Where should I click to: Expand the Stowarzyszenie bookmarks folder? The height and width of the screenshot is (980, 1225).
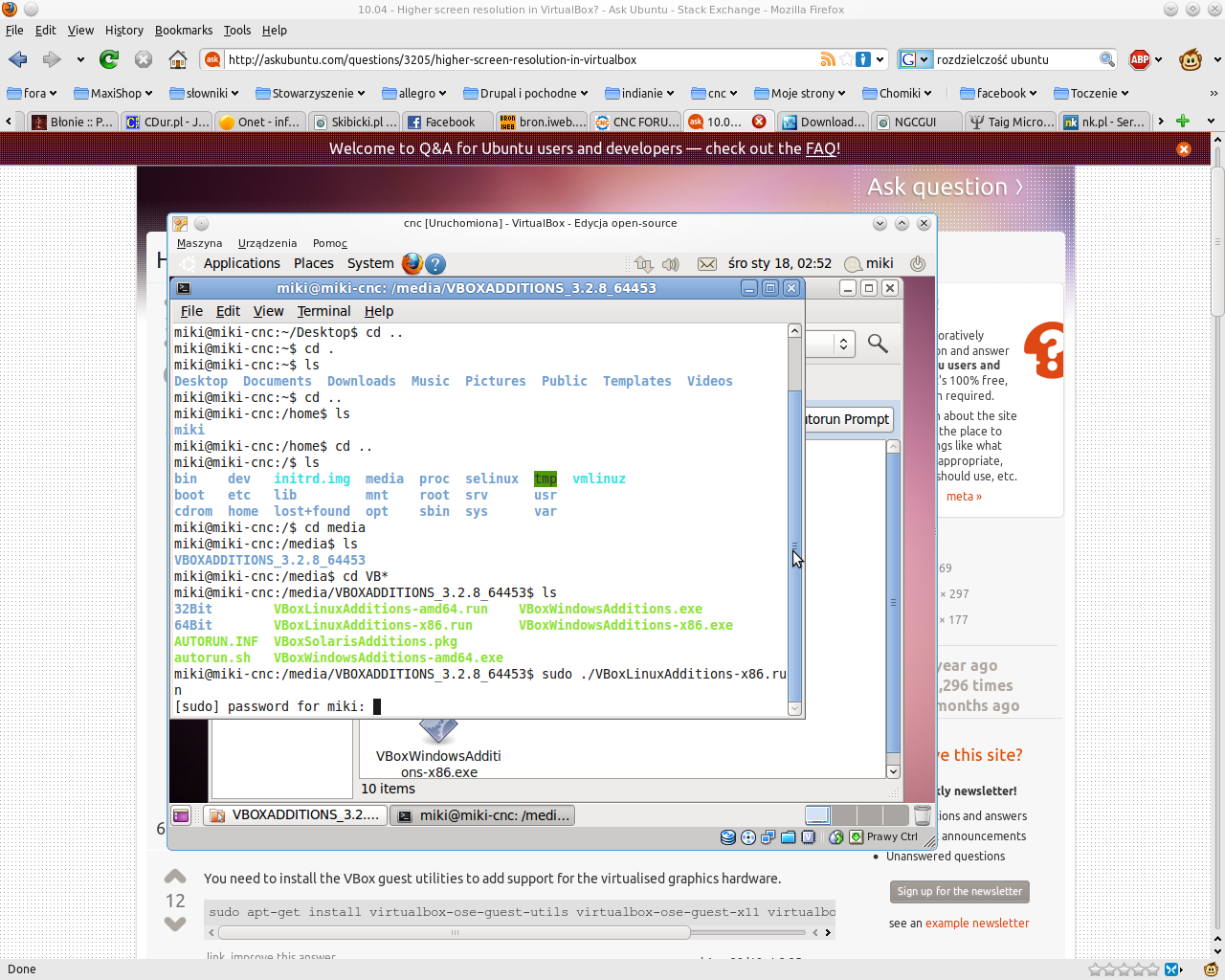[311, 93]
